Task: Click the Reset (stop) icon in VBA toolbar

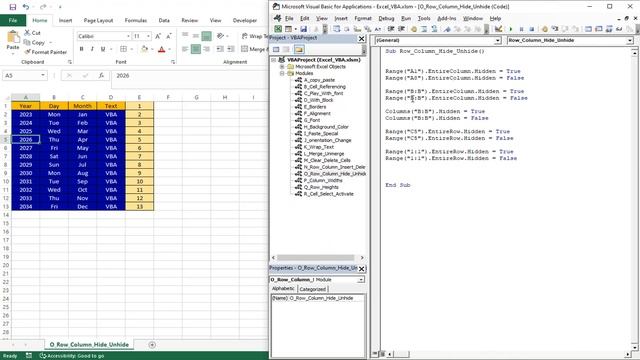Action: point(531,29)
